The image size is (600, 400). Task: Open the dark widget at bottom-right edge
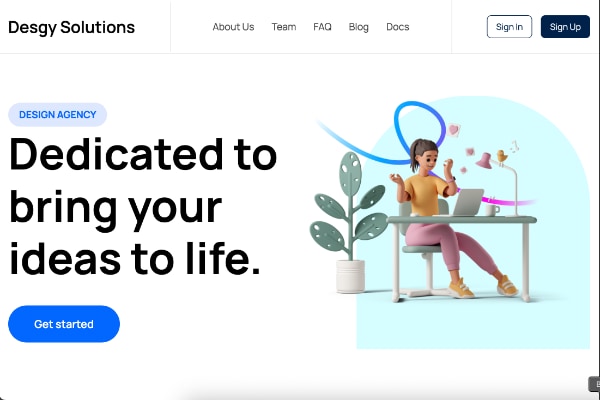click(x=594, y=384)
